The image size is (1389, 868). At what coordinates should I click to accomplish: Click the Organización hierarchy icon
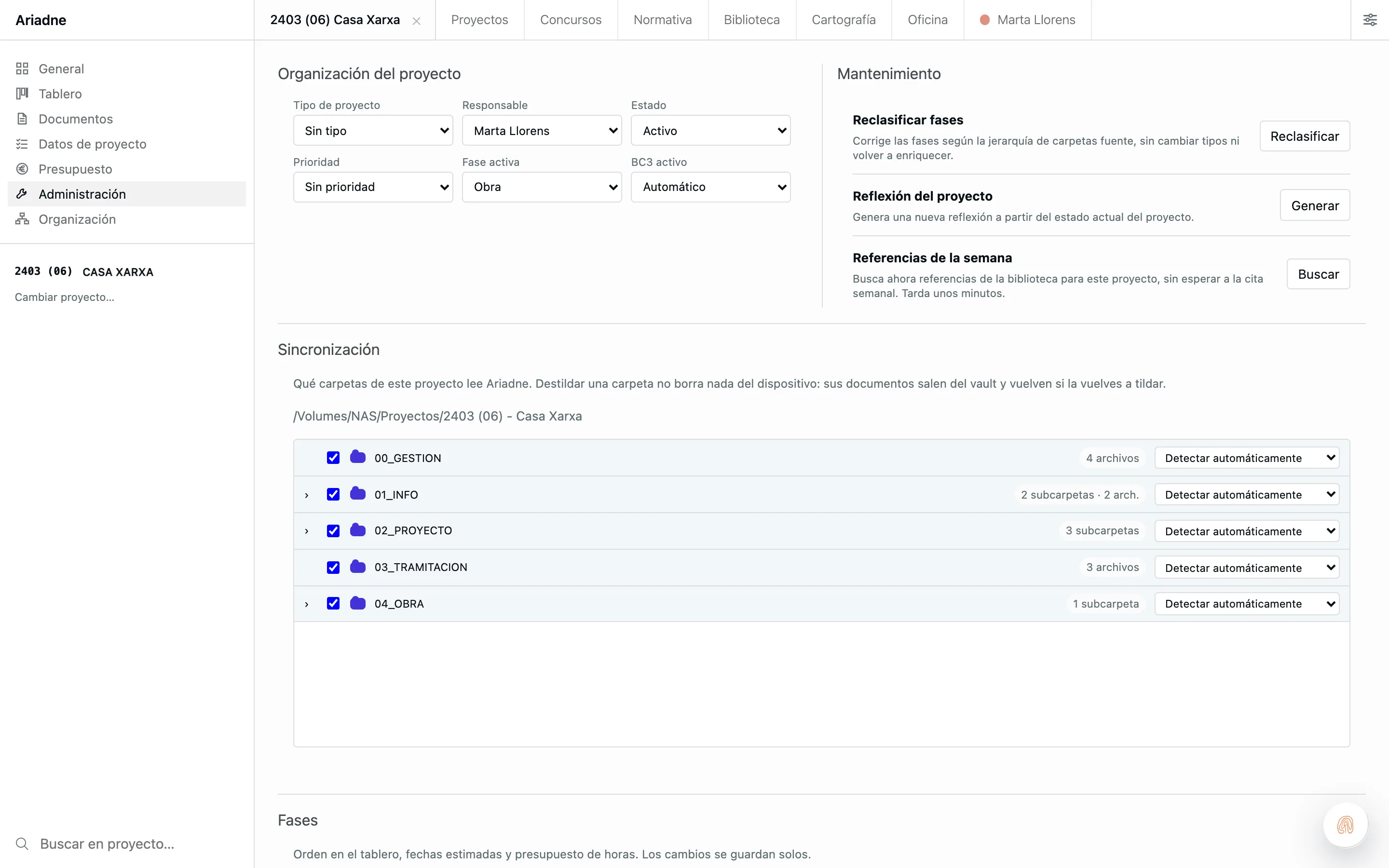coord(22,219)
